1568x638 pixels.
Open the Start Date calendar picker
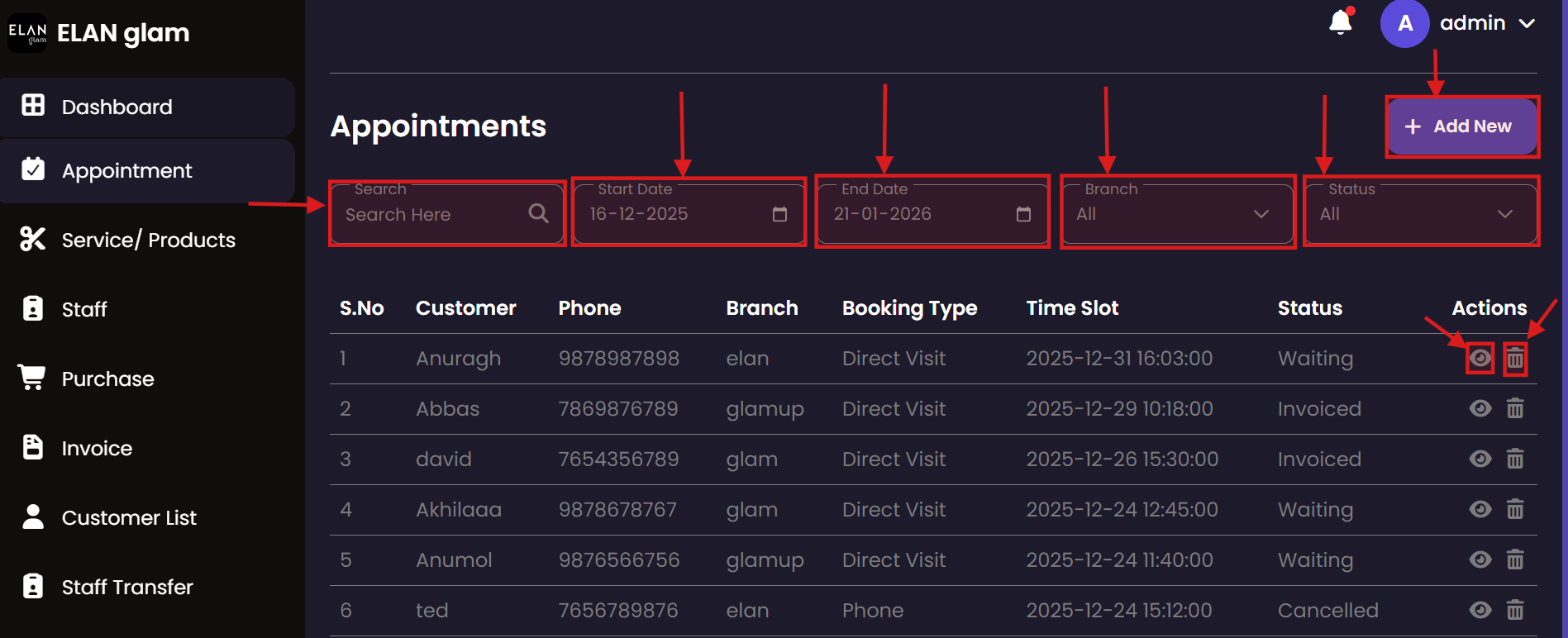(779, 214)
